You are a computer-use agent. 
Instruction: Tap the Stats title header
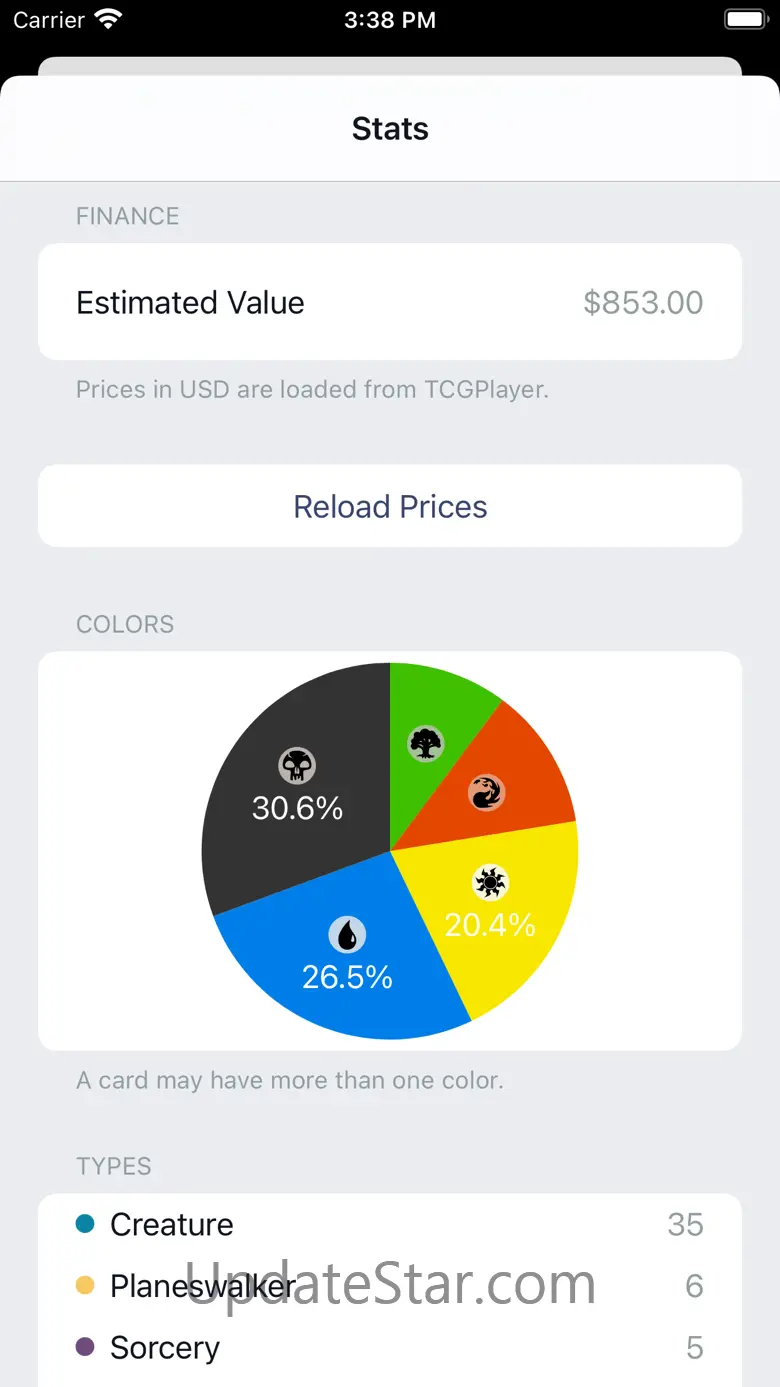(x=390, y=129)
